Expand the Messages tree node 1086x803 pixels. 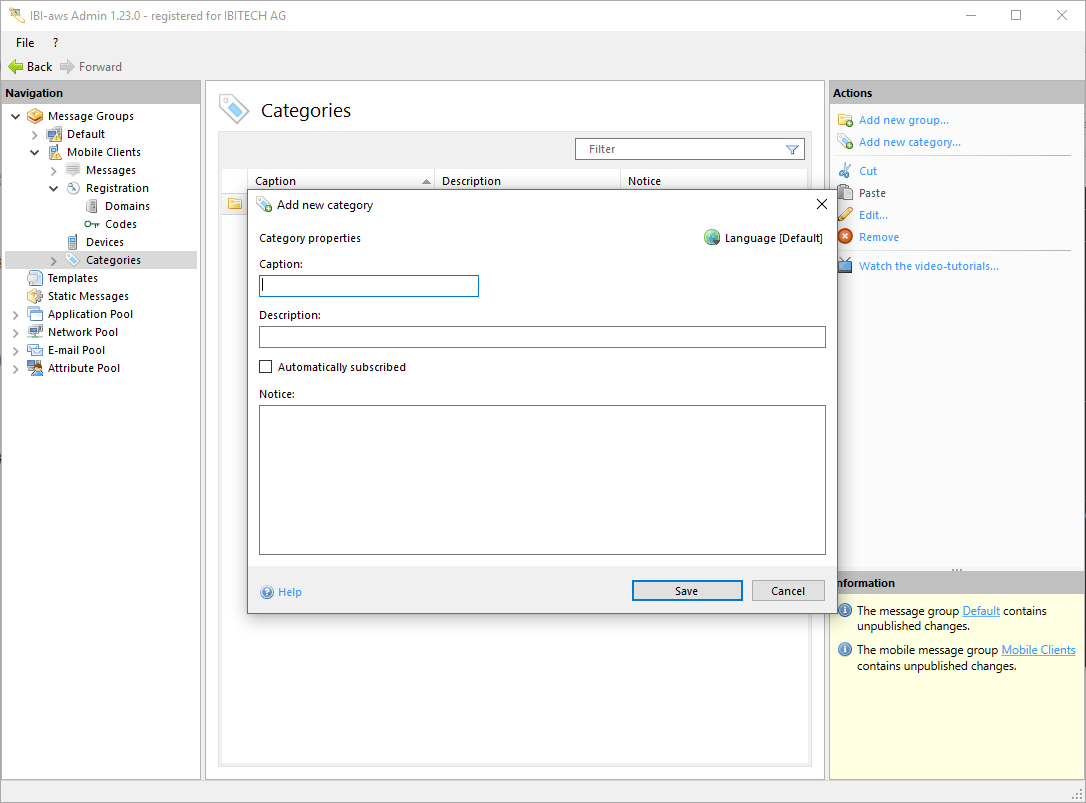[x=54, y=171]
